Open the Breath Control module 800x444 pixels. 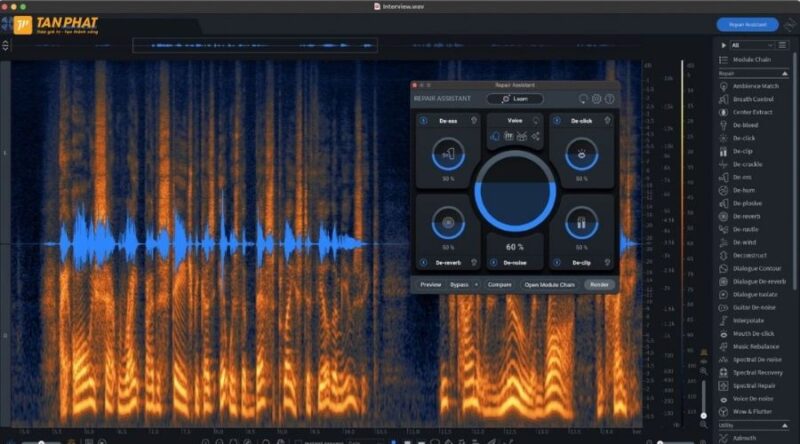coord(752,99)
